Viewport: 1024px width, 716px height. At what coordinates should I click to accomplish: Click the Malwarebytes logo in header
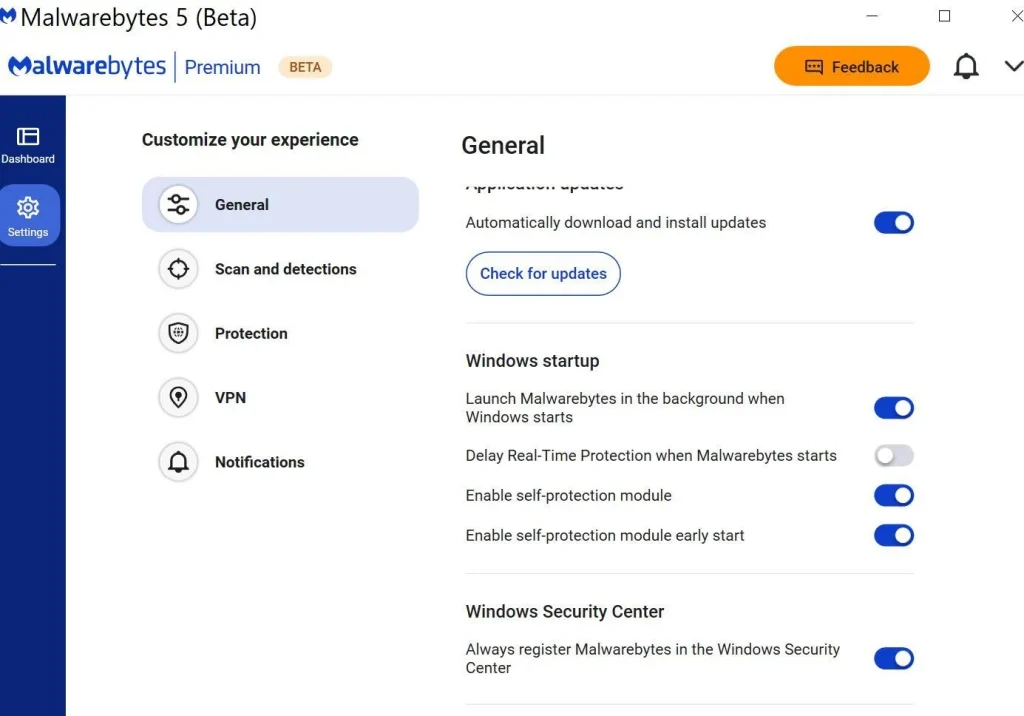(x=87, y=67)
